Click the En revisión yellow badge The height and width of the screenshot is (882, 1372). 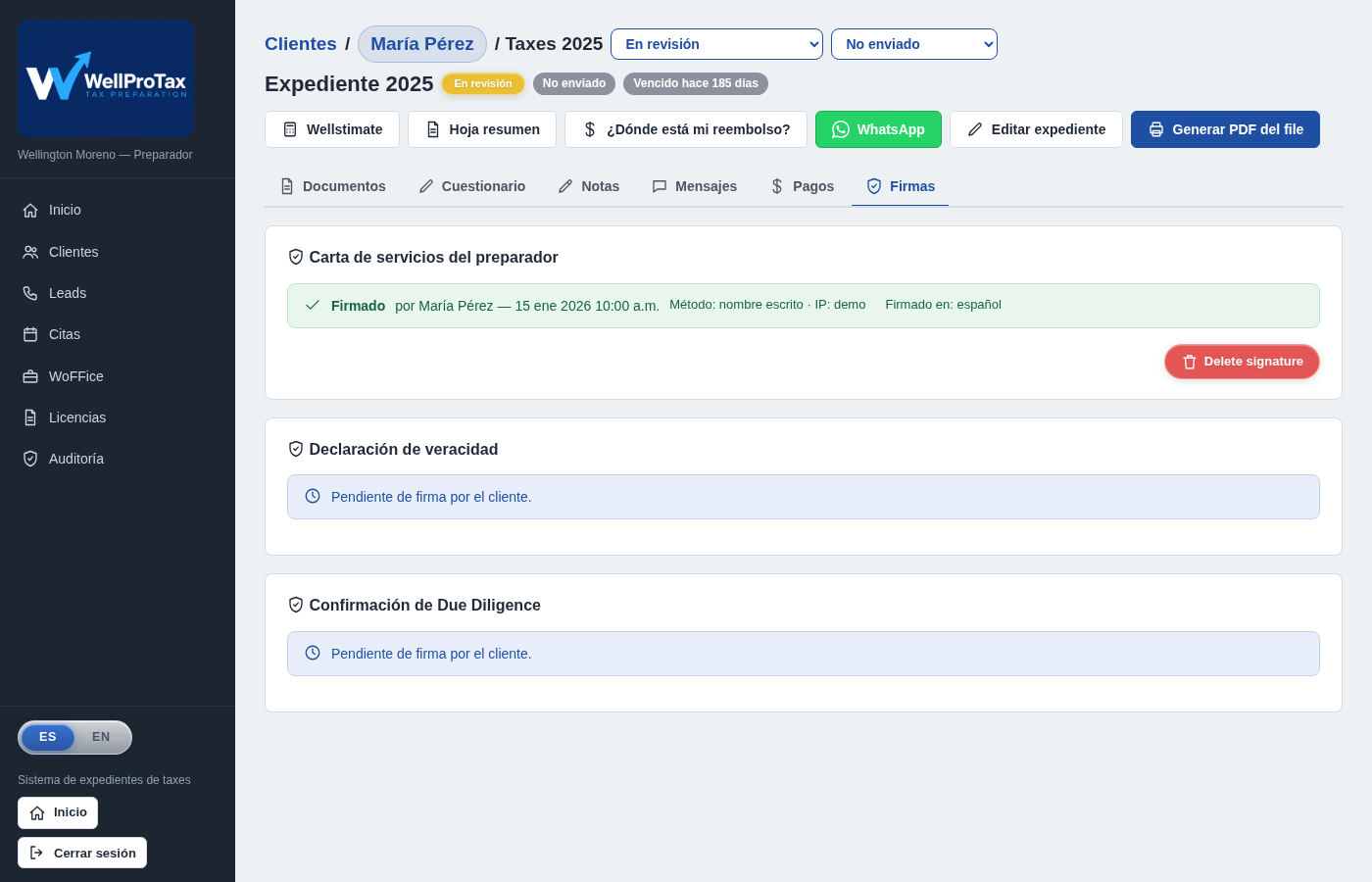(x=483, y=83)
